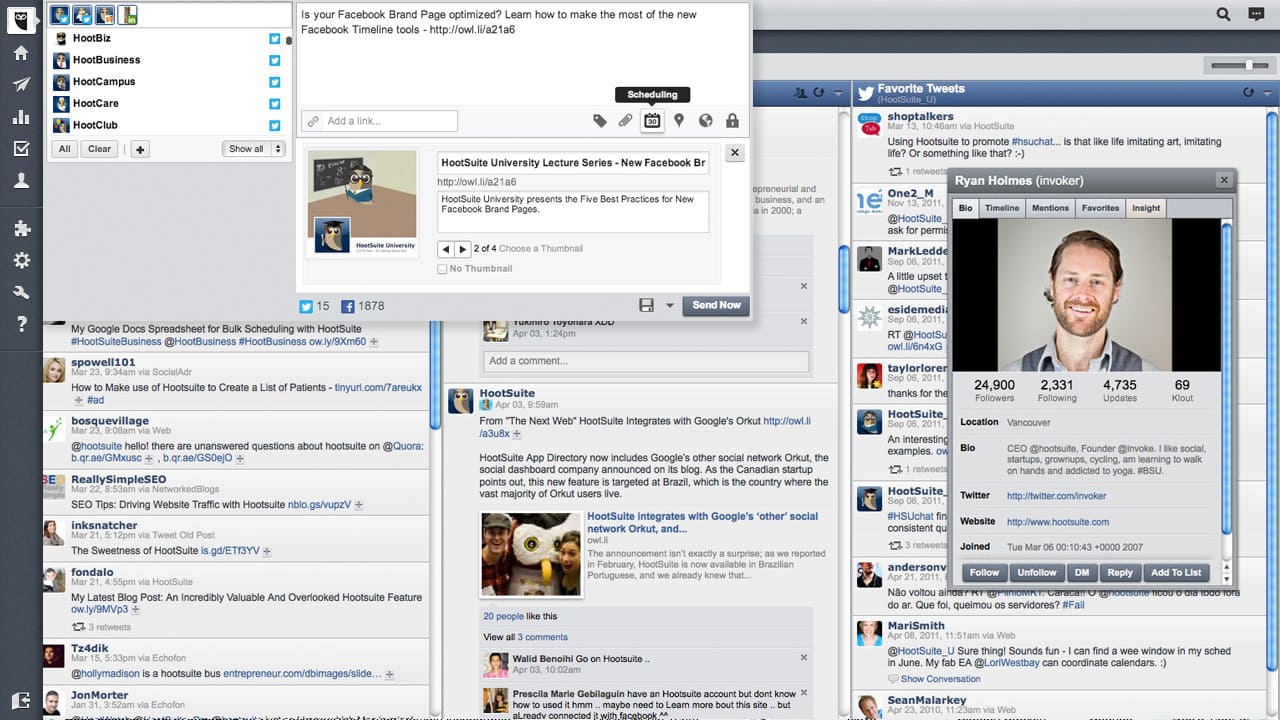Expand the ow.ly/9MVp3 link preview
The height and width of the screenshot is (720, 1280).
click(x=135, y=610)
